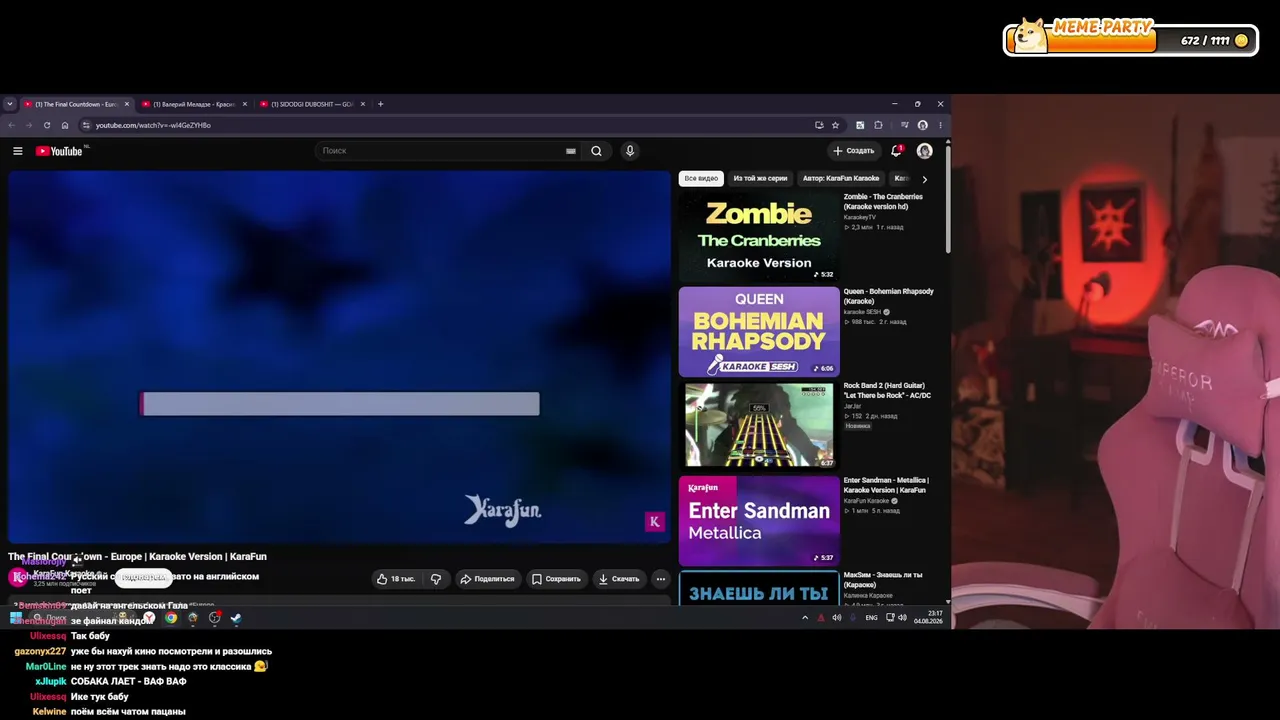Open Queen - Bohemian Rhapsody (Karaoke) title
This screenshot has height=720, width=1280.
coord(889,296)
